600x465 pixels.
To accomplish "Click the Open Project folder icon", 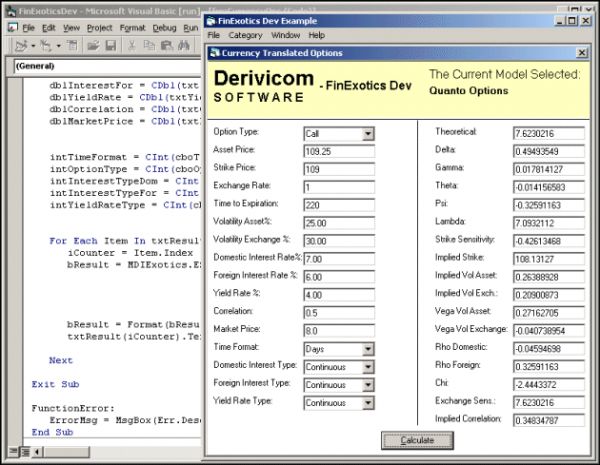I will click(93, 46).
